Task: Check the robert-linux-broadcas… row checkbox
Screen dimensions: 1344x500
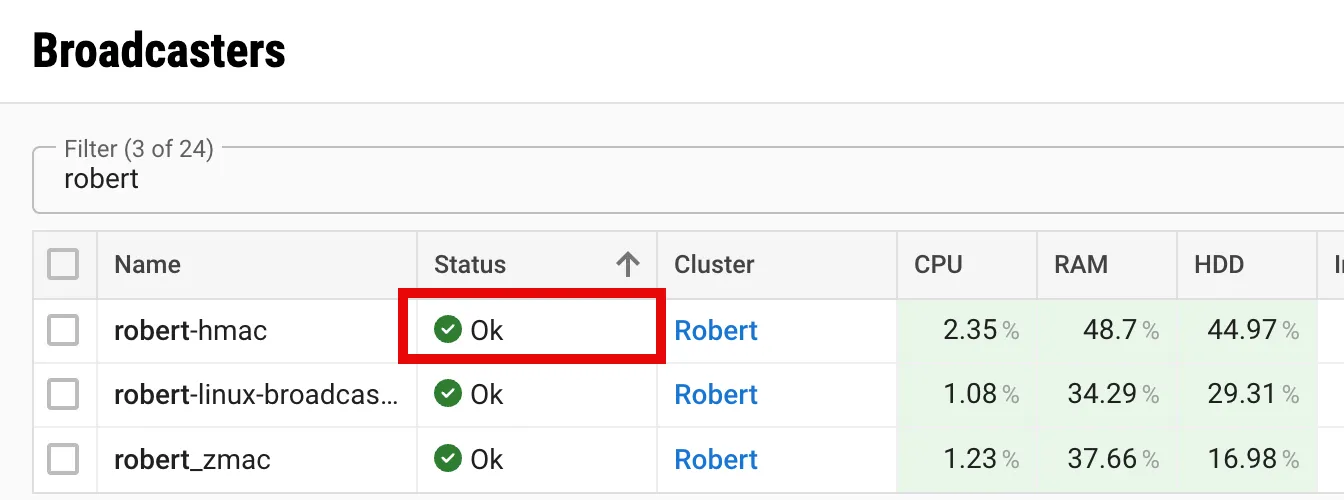Action: 63,395
